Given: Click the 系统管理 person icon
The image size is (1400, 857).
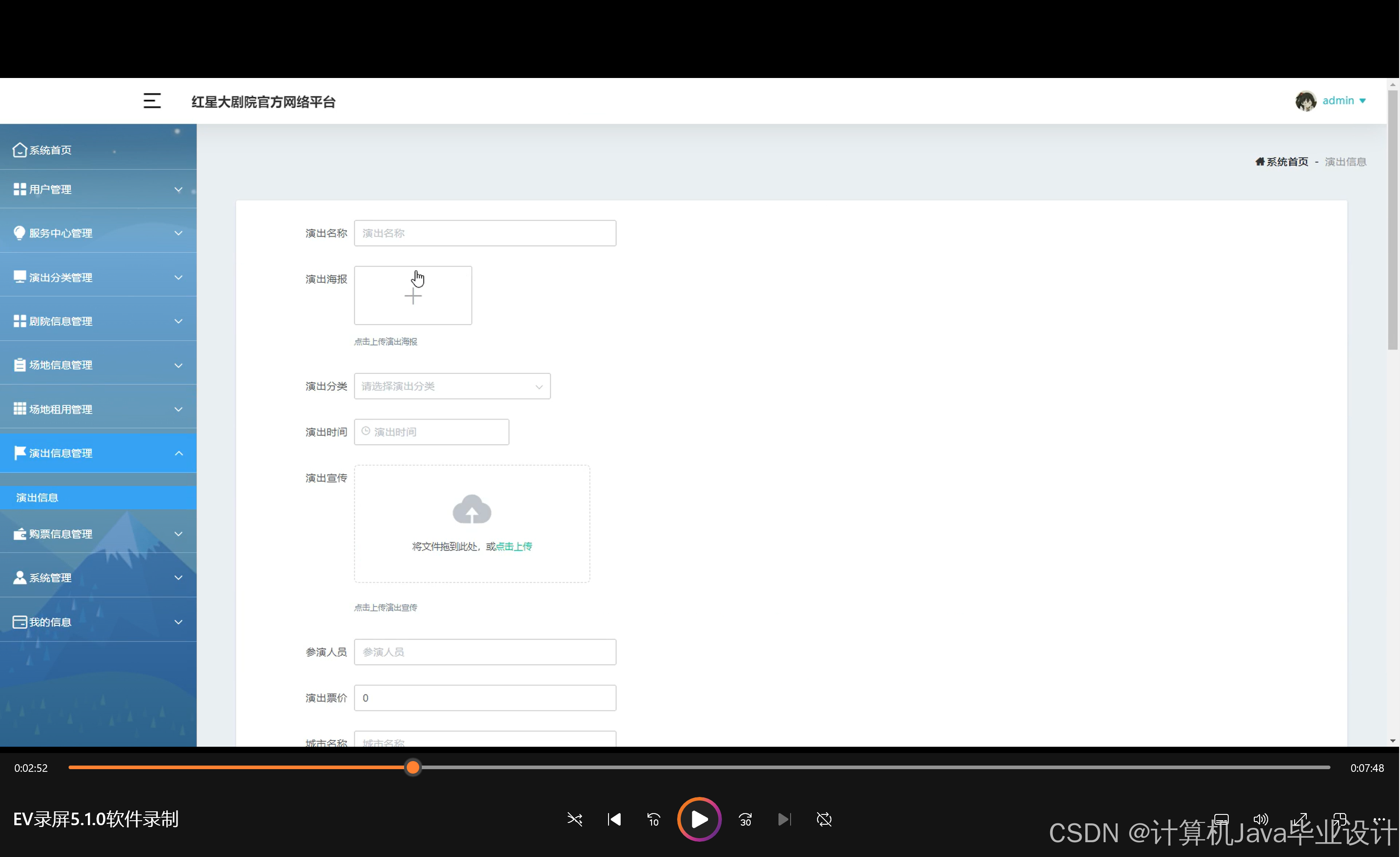Looking at the screenshot, I should (x=19, y=578).
